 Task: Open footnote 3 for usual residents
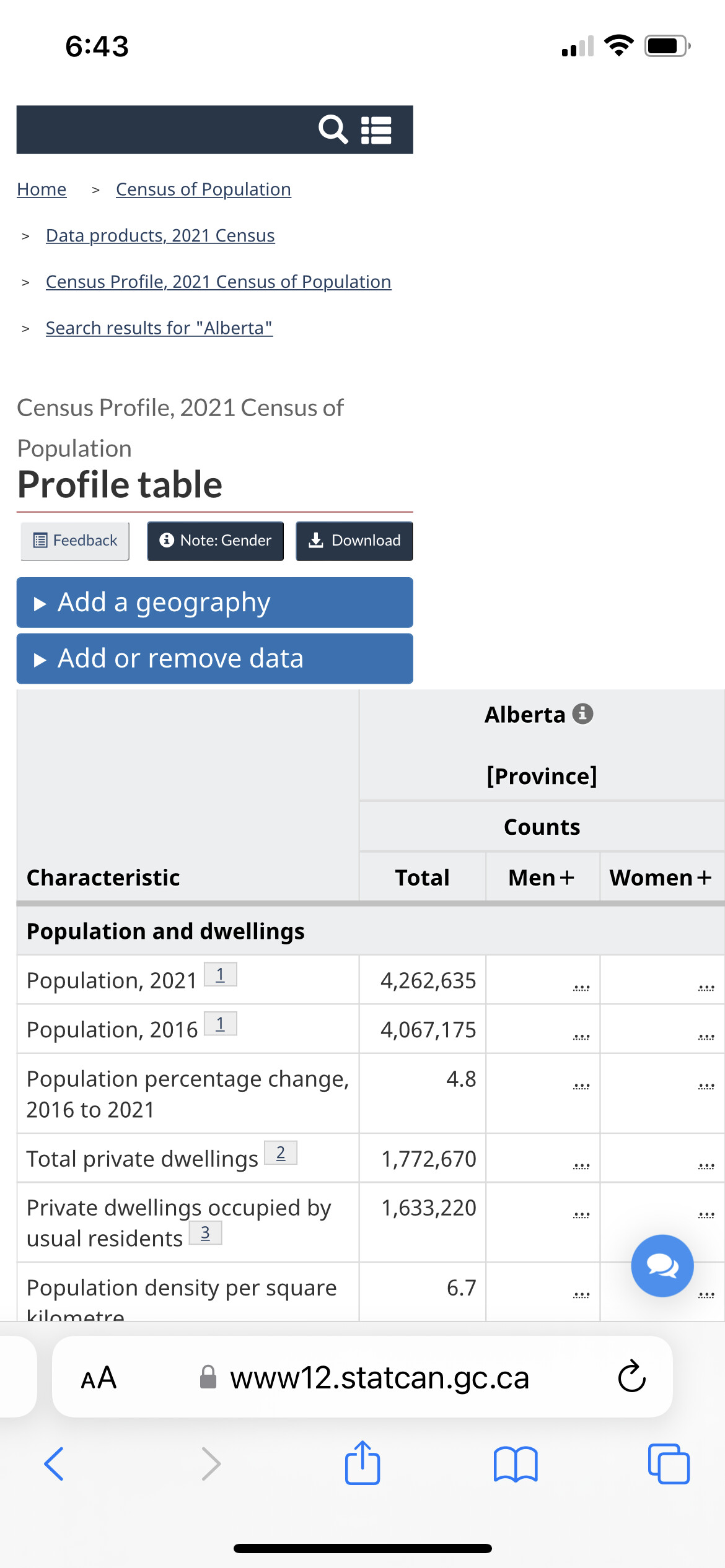tap(205, 1233)
